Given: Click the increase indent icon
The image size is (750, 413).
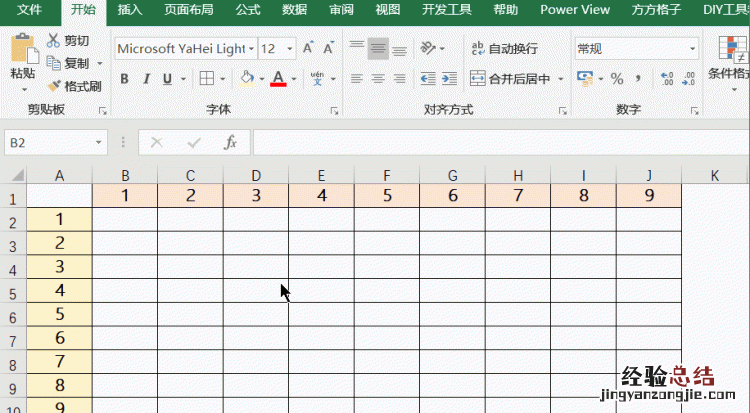Looking at the screenshot, I should [x=448, y=78].
